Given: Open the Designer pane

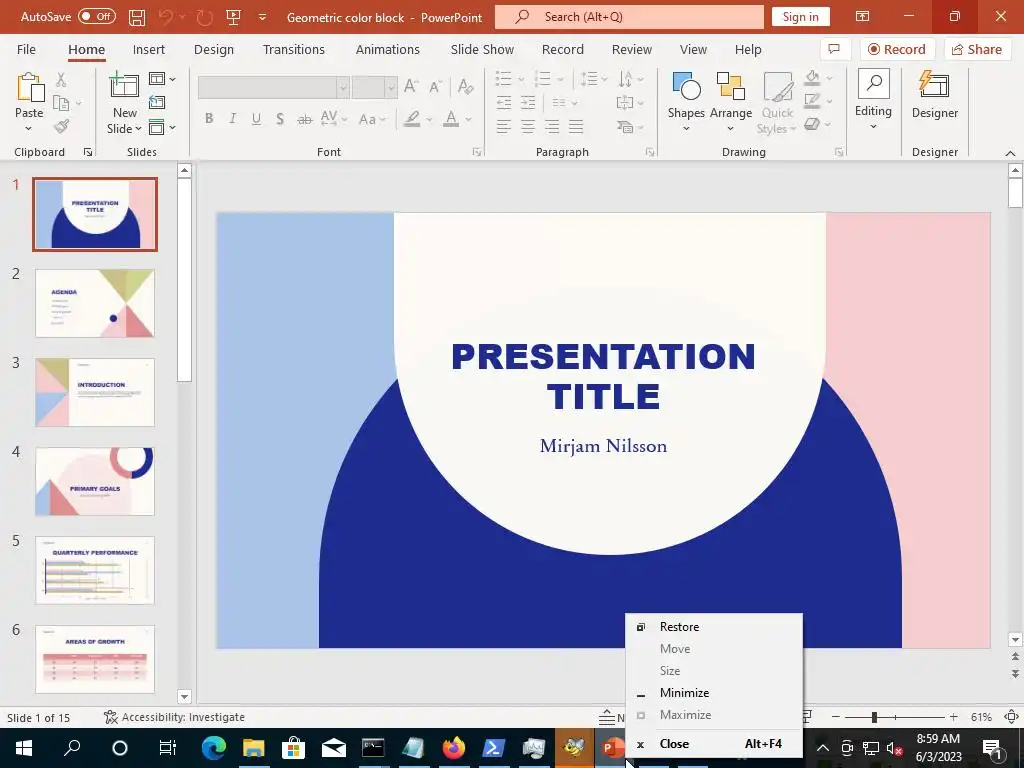Looking at the screenshot, I should point(935,95).
